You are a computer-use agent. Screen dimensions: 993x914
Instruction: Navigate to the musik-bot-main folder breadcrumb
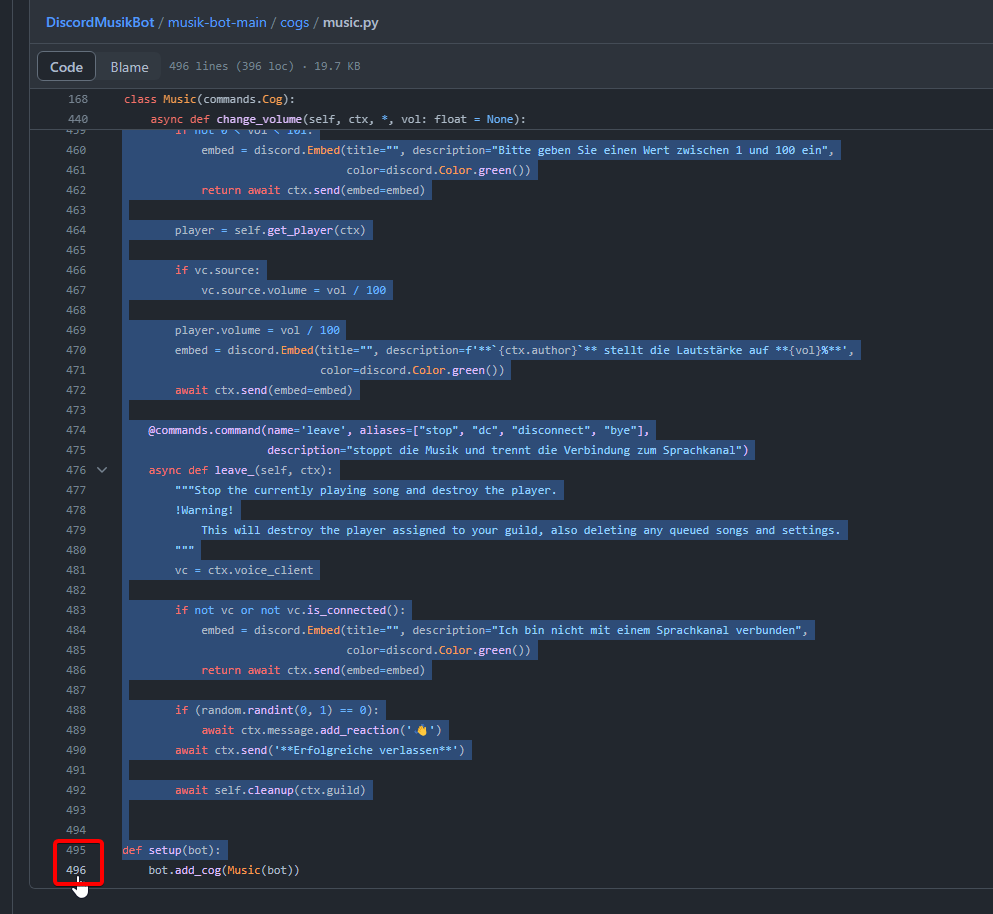[x=216, y=22]
